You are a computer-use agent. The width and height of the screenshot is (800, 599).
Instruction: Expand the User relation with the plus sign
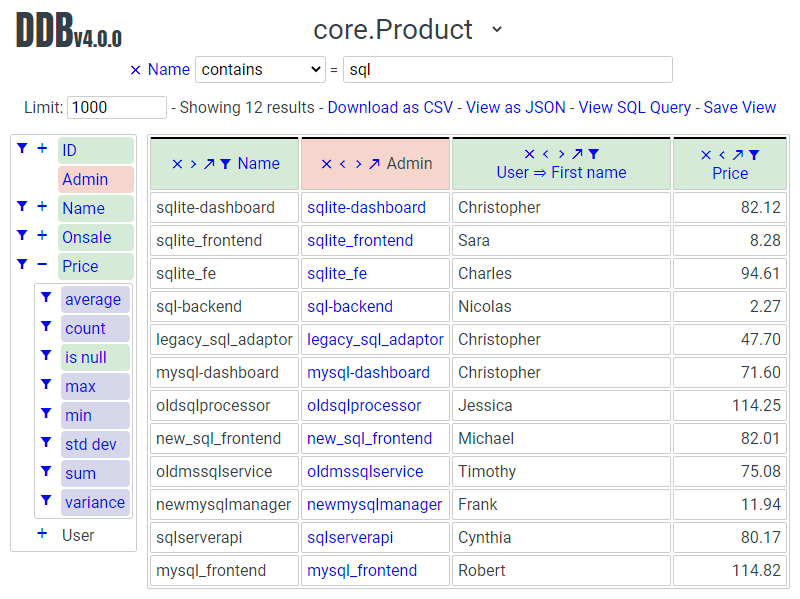[42, 534]
